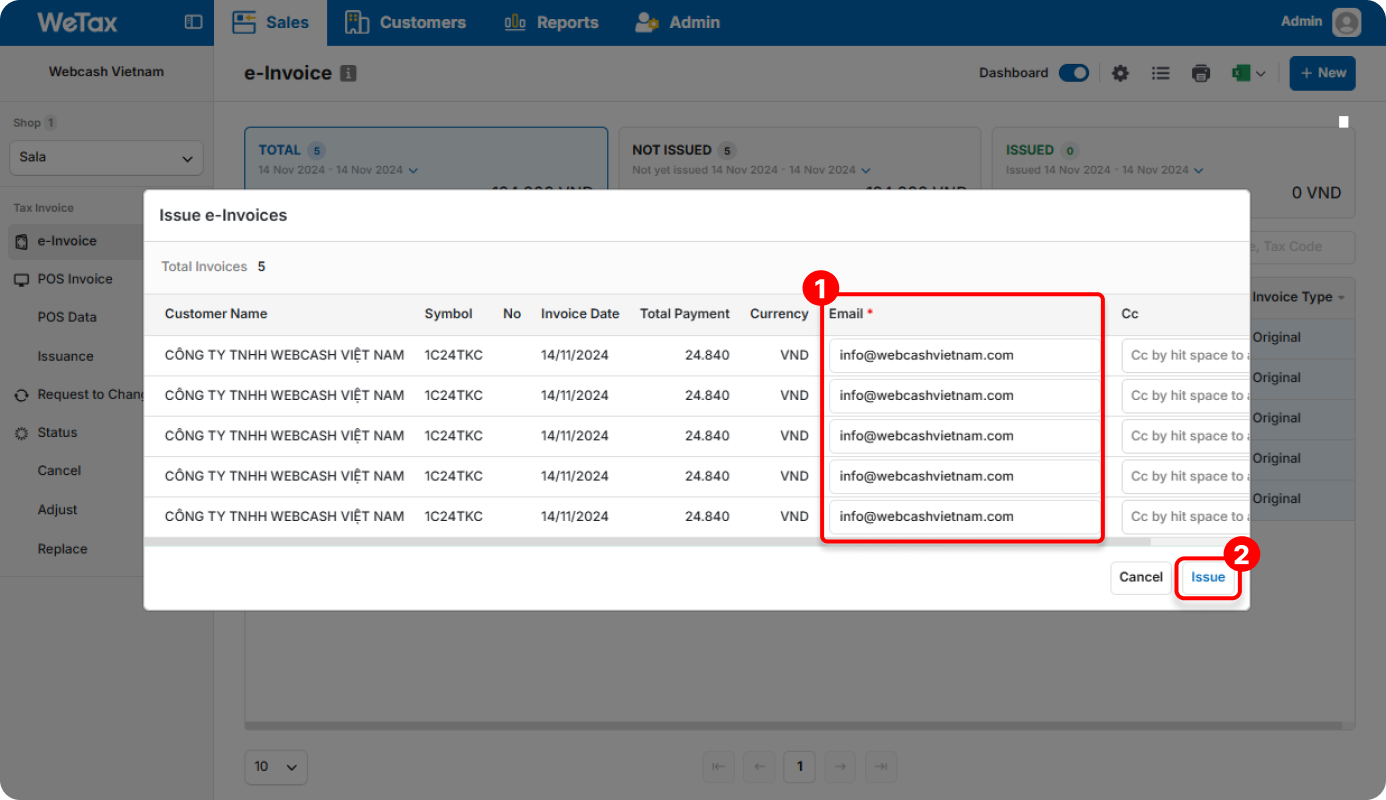Collapse sidebar with panel toggle icon
The height and width of the screenshot is (800, 1386).
point(194,22)
